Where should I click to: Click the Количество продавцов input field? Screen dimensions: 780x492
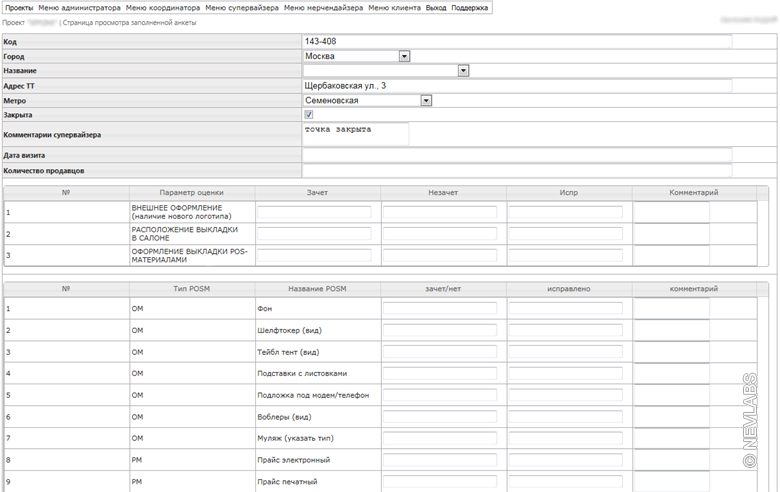(517, 171)
